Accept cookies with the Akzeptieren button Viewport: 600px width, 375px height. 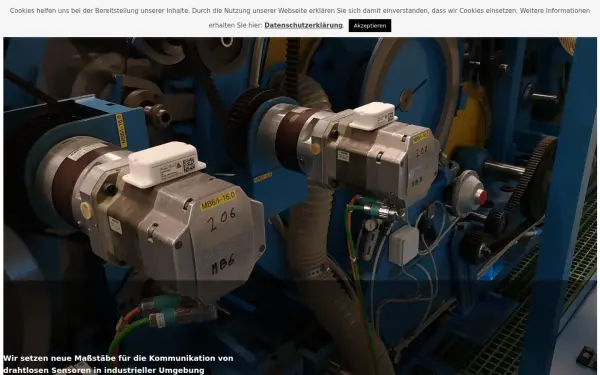tap(370, 26)
